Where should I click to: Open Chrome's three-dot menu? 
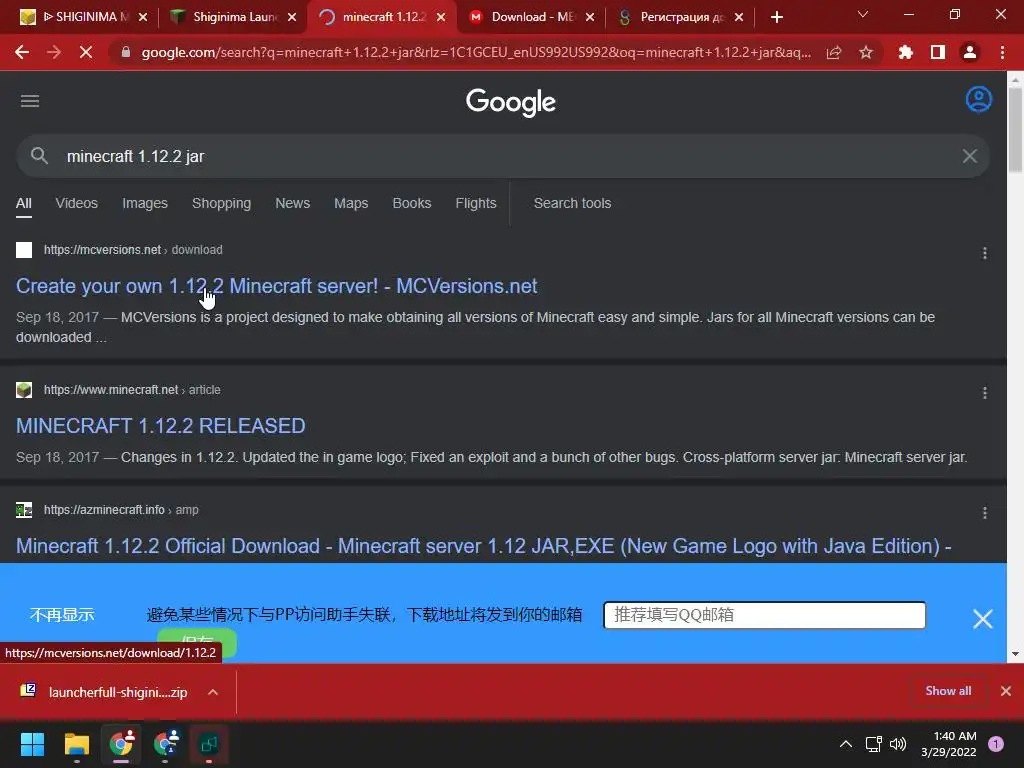click(1002, 52)
